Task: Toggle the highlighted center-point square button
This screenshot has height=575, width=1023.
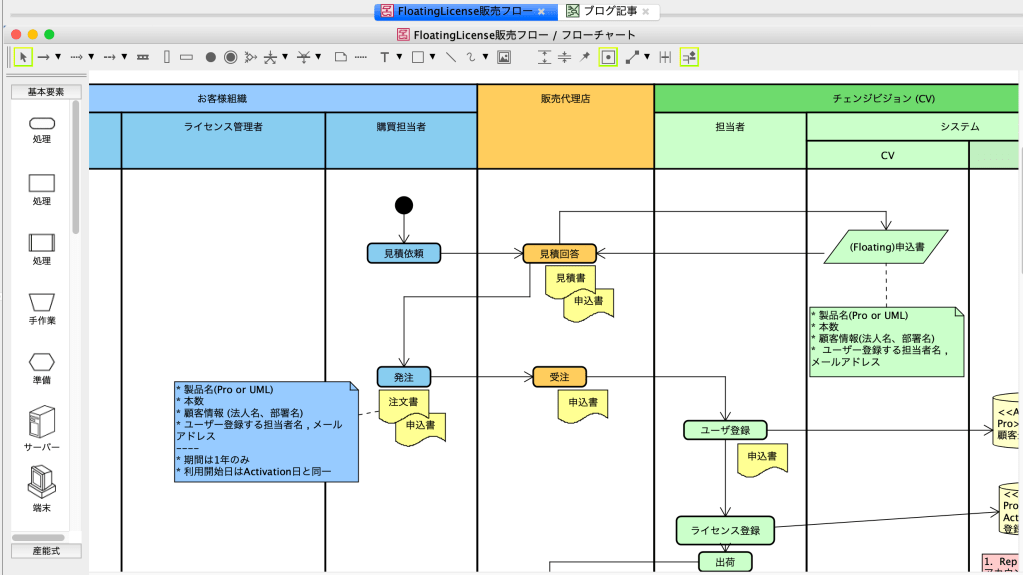Action: pyautogui.click(x=607, y=57)
